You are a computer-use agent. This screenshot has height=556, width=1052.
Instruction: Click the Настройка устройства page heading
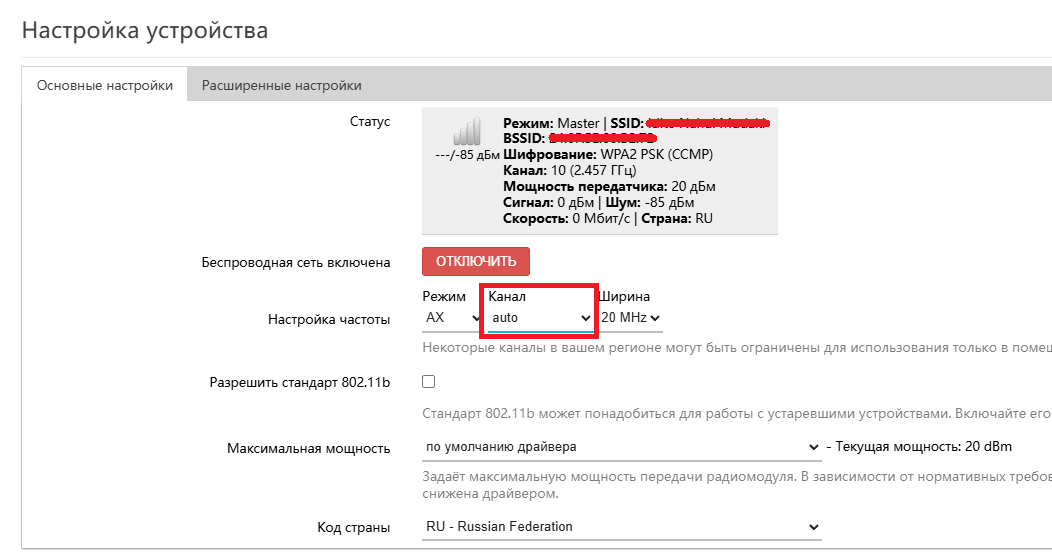pos(145,30)
